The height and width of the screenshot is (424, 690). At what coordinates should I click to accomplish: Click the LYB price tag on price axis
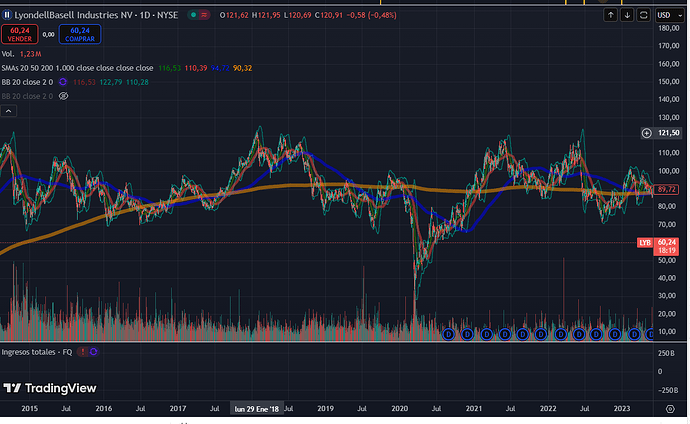[645, 243]
